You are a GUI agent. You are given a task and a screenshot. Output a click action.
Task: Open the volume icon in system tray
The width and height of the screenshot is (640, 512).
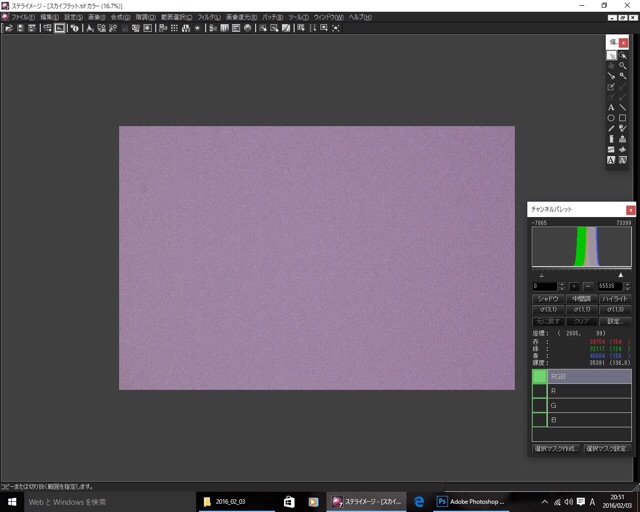coord(569,502)
